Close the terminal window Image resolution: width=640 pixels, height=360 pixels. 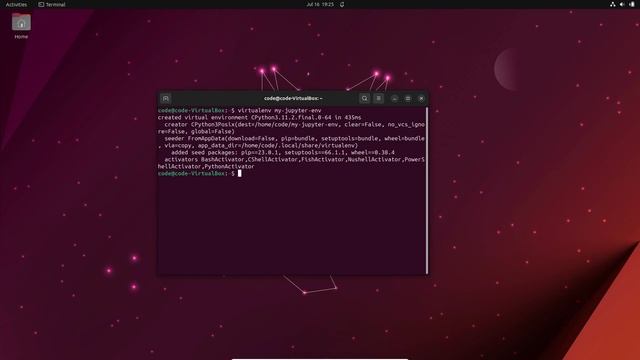[x=421, y=98]
